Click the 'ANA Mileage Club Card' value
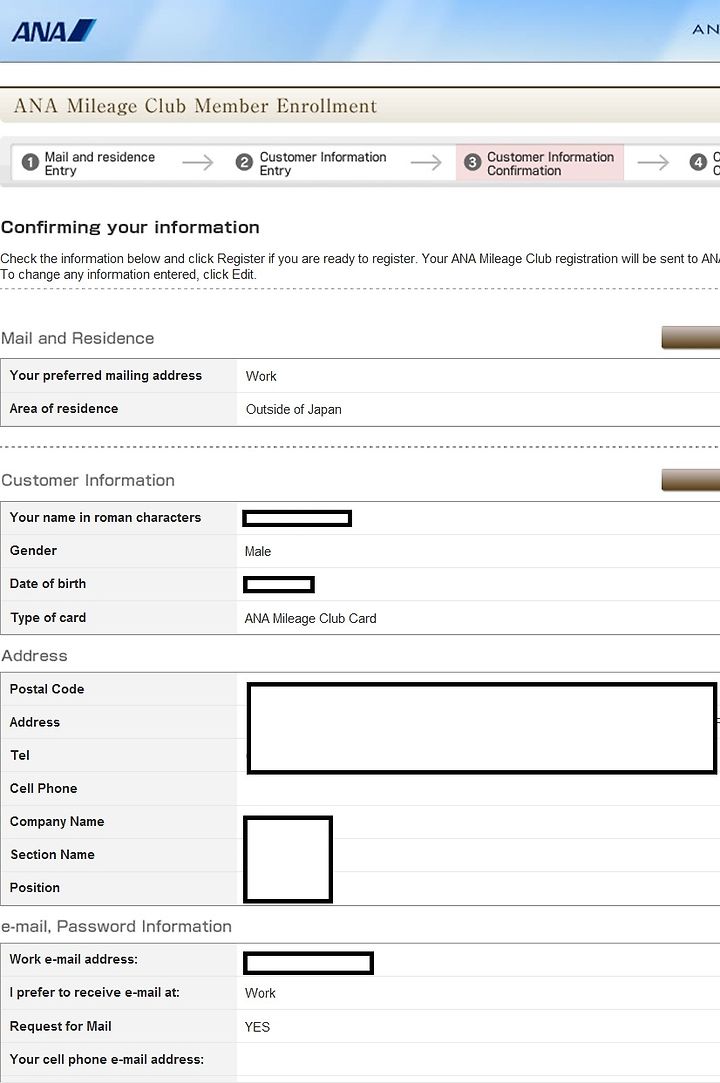720x1083 pixels. tap(310, 619)
